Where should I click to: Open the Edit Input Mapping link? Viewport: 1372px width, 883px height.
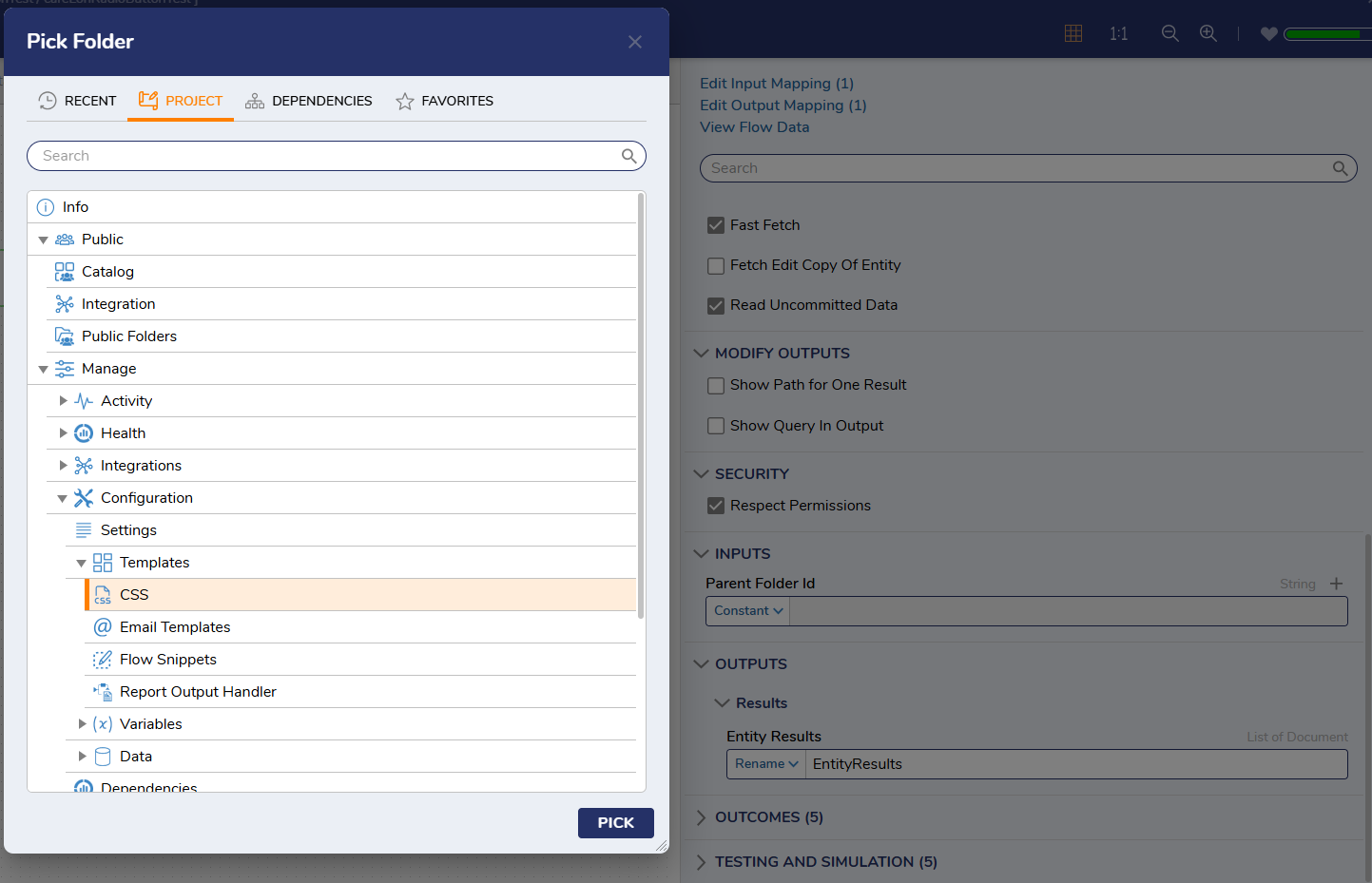pos(776,84)
